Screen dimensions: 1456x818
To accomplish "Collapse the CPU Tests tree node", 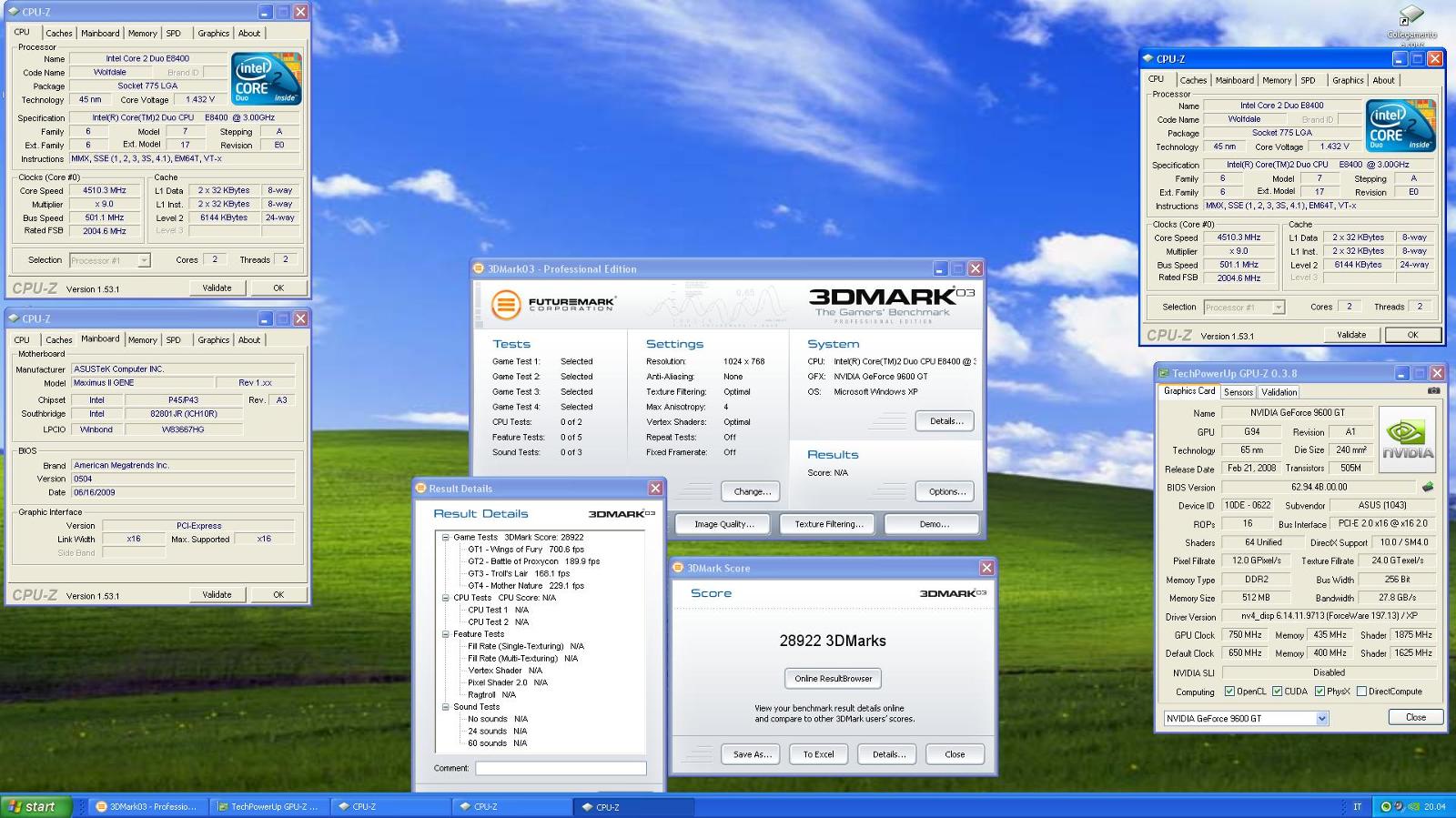I will coord(446,598).
